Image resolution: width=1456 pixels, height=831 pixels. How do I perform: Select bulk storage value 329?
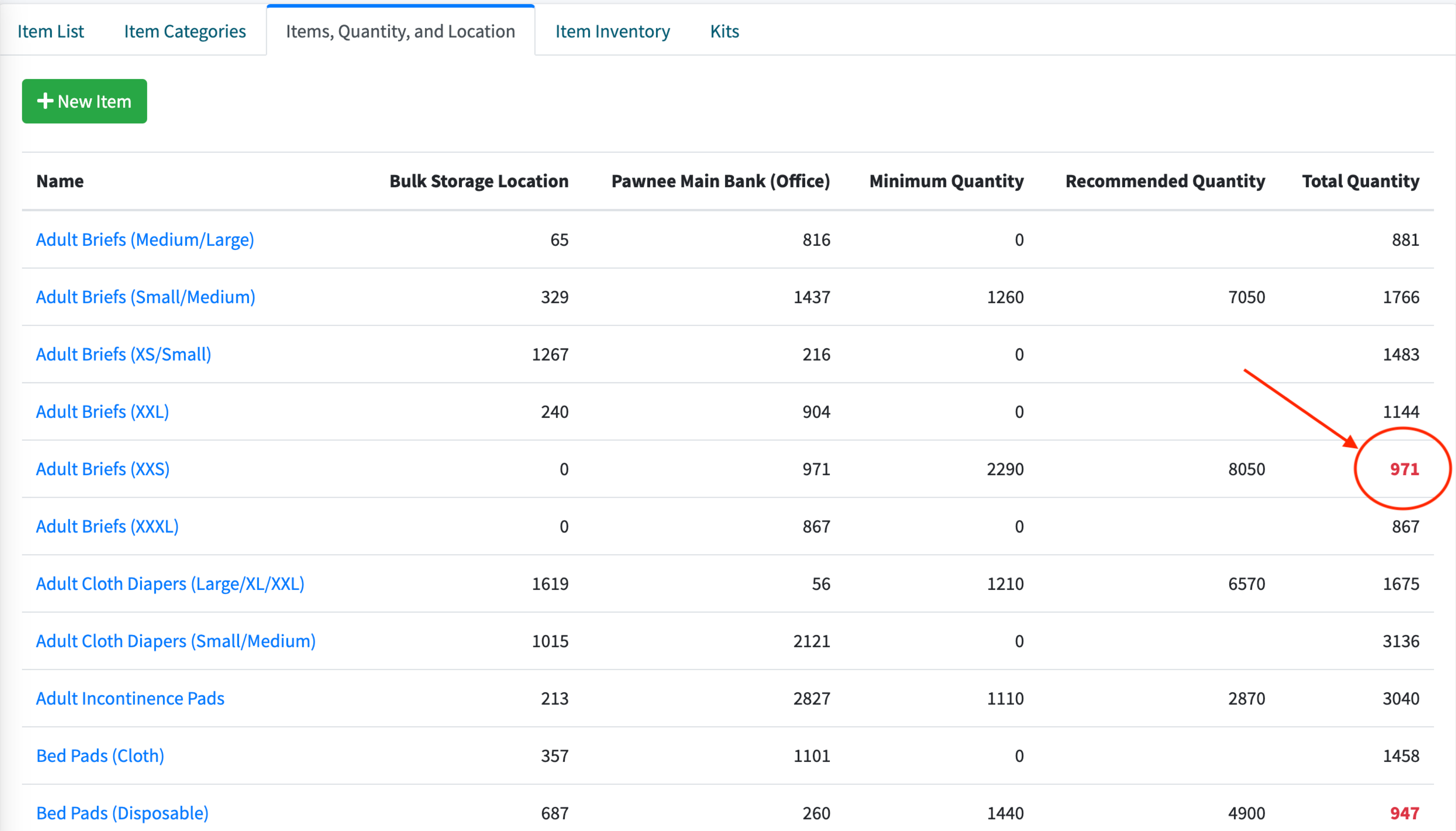(x=554, y=297)
